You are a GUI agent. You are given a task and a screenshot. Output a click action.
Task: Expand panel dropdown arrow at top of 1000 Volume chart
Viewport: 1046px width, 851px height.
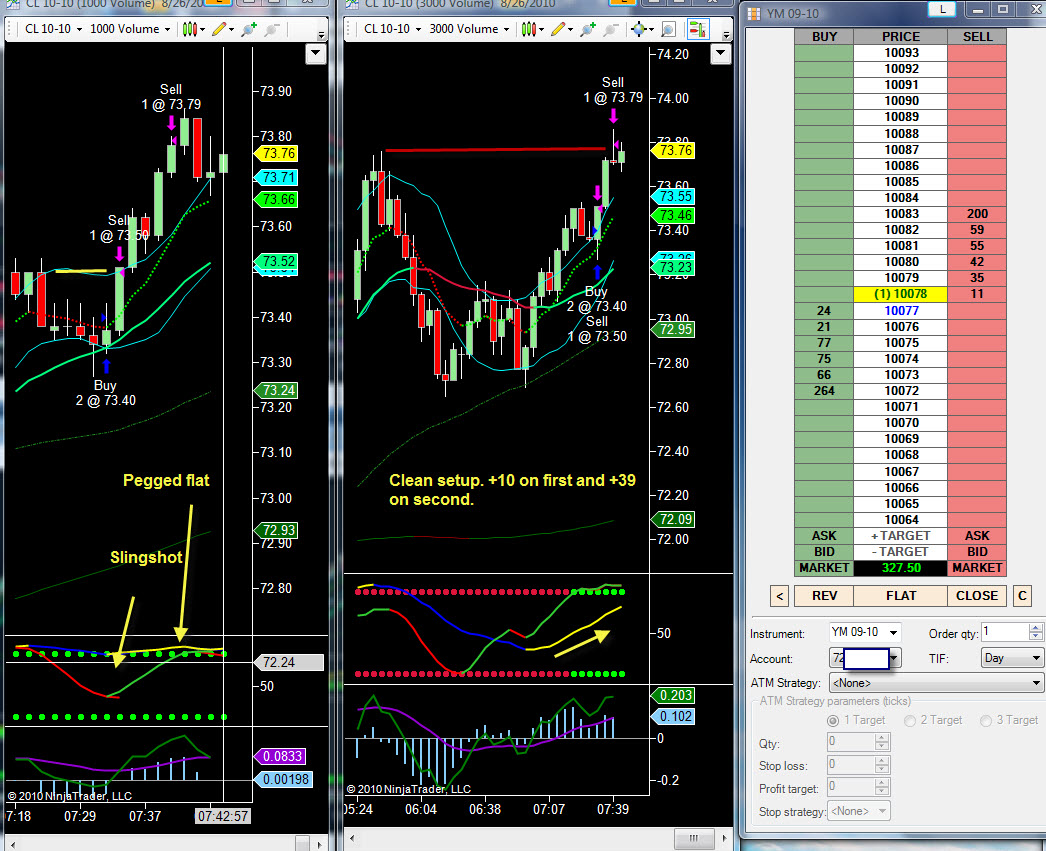pyautogui.click(x=316, y=53)
